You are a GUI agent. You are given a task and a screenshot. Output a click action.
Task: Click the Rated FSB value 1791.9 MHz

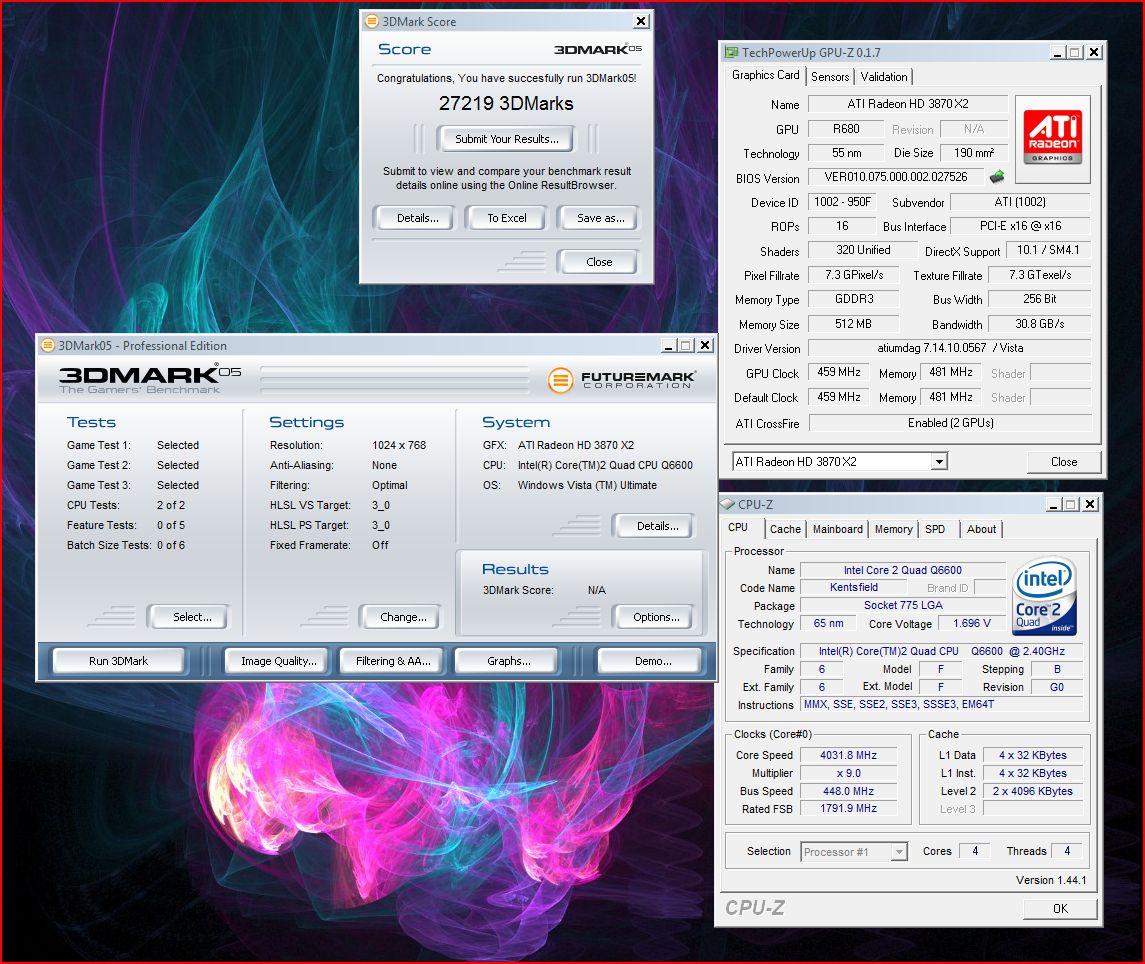848,808
